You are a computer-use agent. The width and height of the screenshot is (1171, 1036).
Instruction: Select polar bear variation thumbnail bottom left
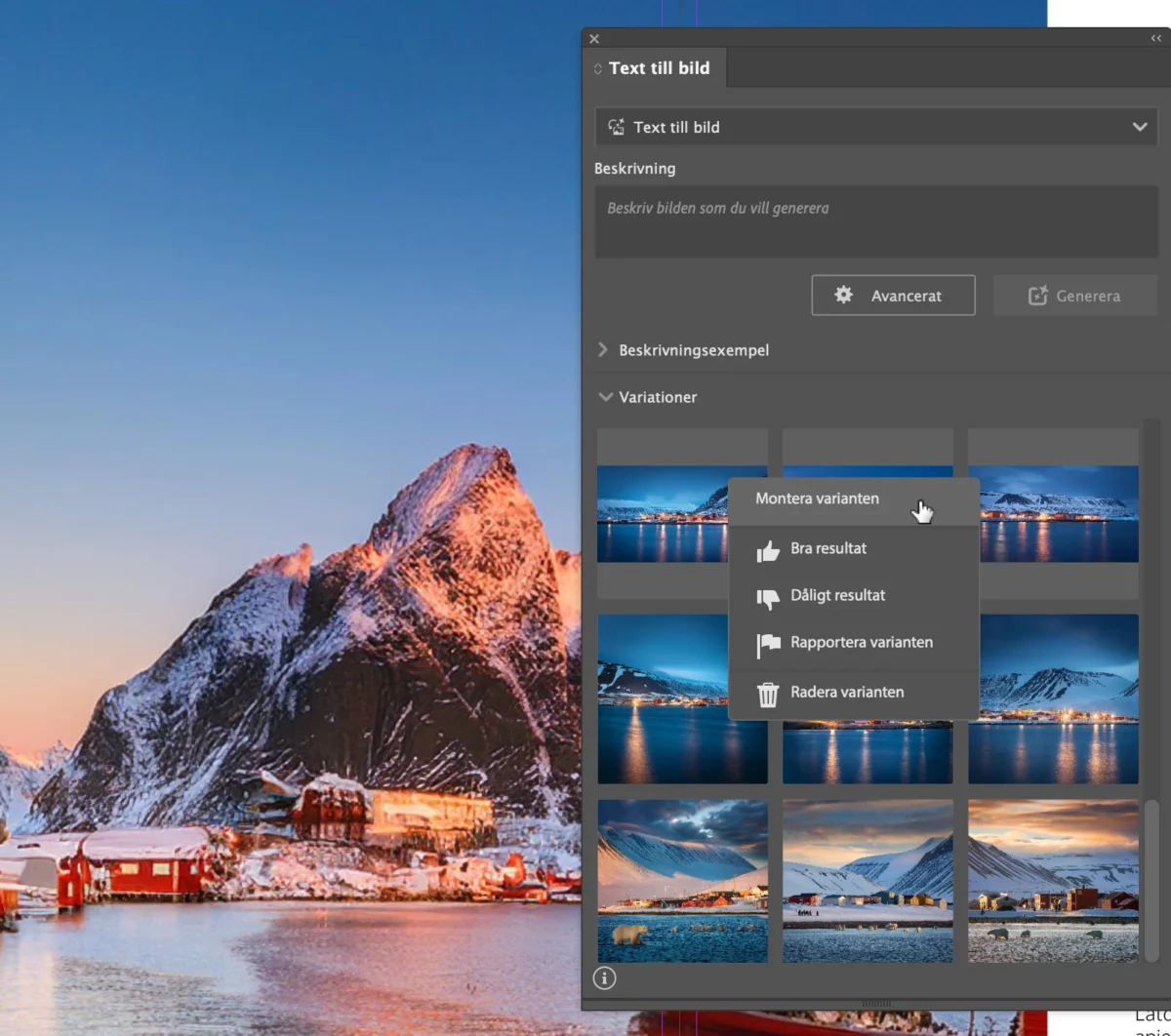(682, 881)
